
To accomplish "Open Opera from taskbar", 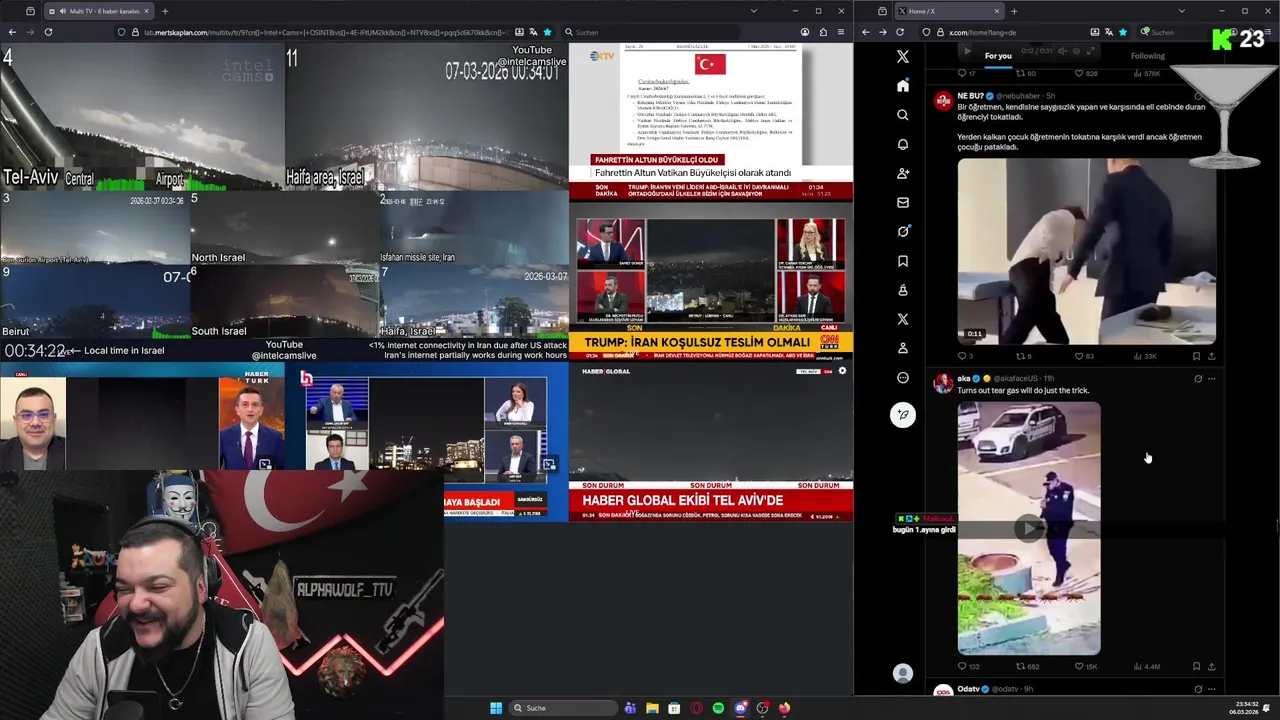I will 696,708.
